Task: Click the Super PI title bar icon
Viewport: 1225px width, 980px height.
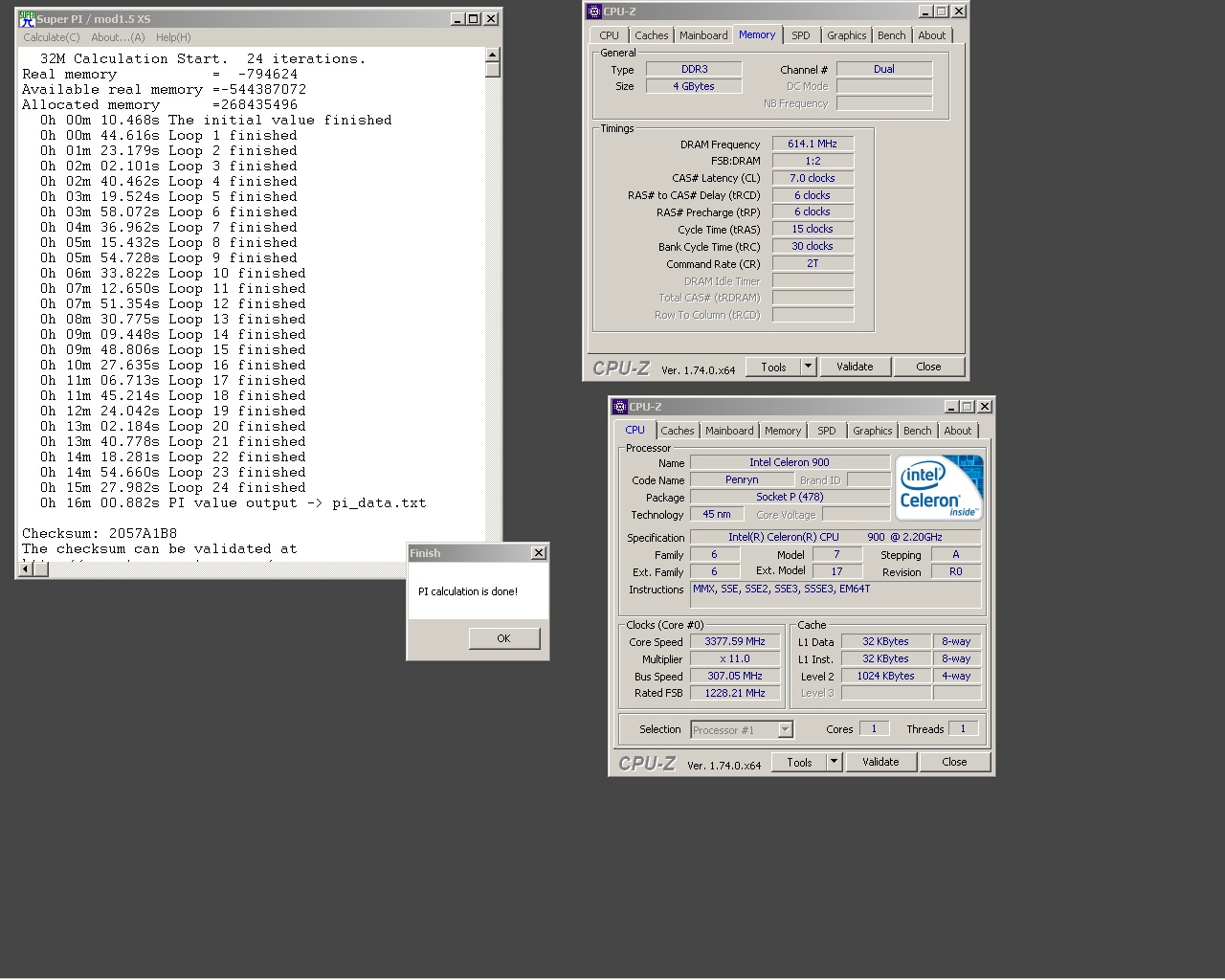Action: 27,18
